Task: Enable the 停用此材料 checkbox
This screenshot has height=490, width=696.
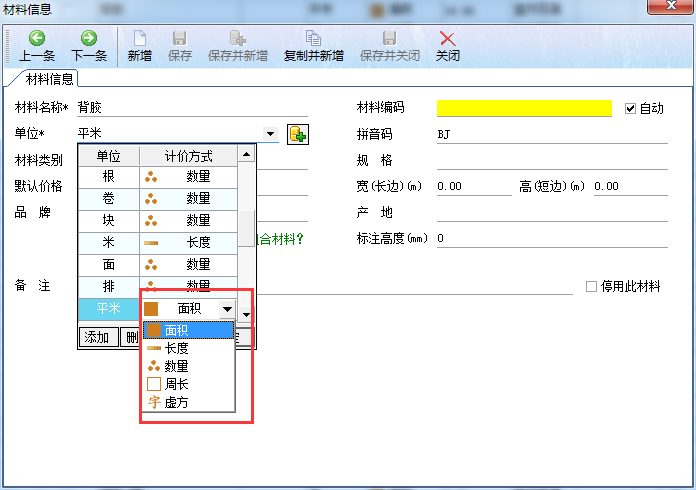Action: [x=592, y=287]
